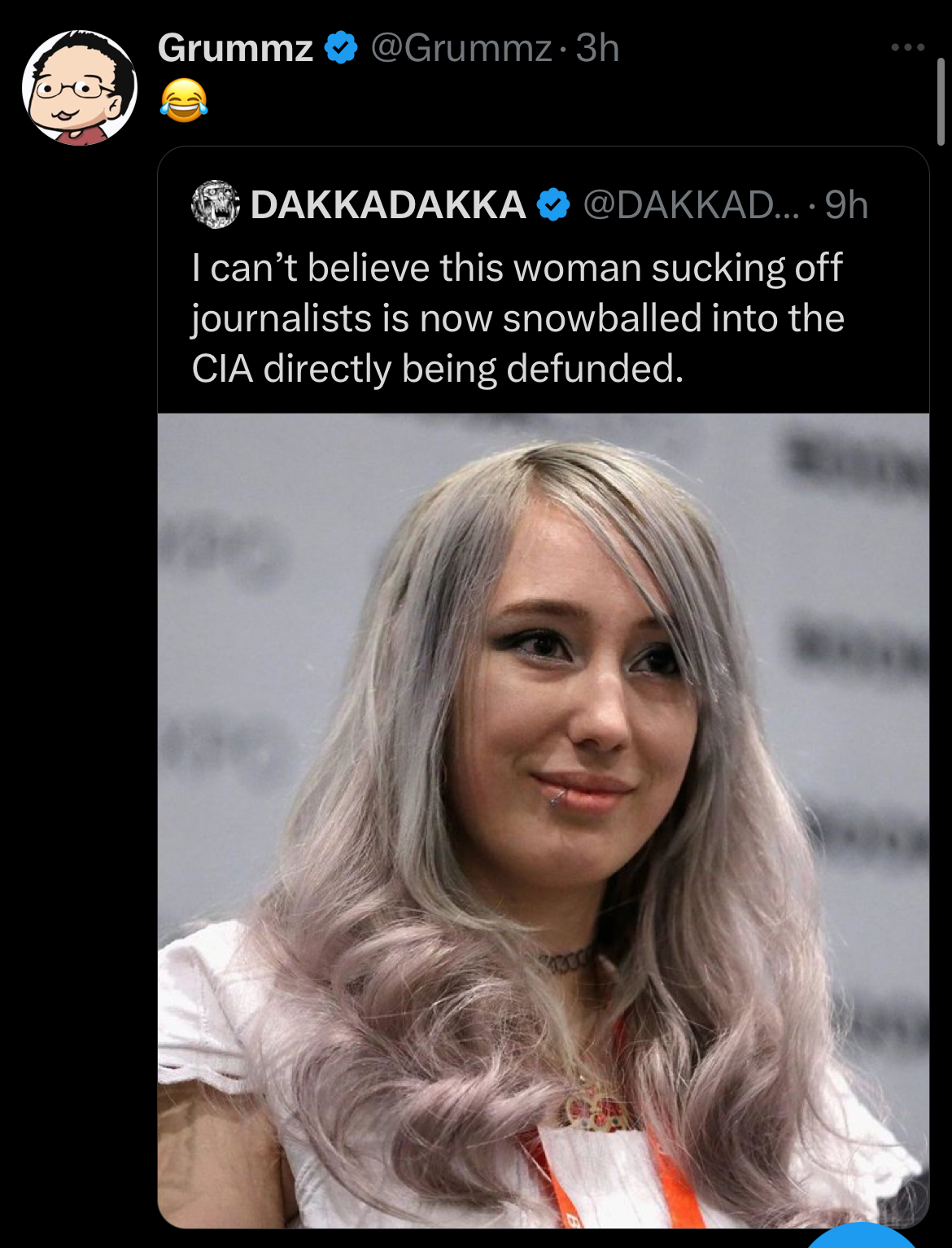Screen dimensions: 952x1248
Task: Click the 9h timestamp on quoted post
Action: coord(846,204)
